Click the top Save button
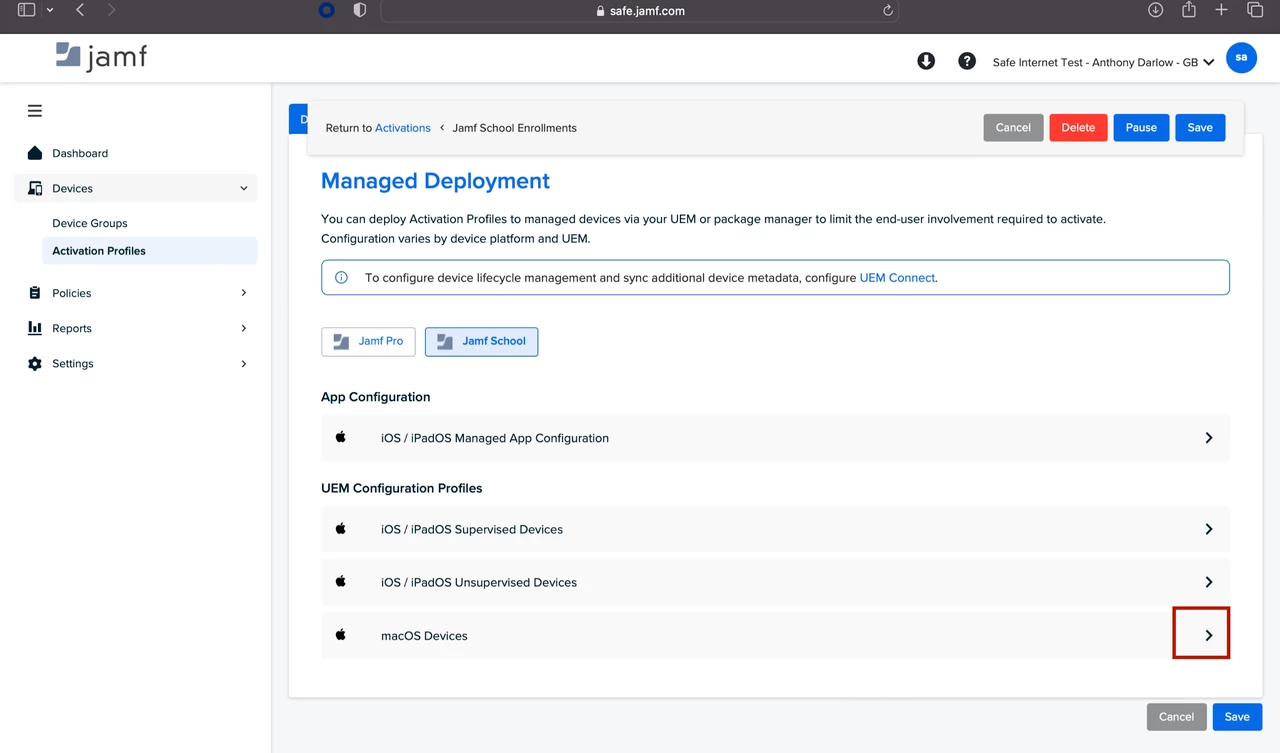The width and height of the screenshot is (1280, 753). (1200, 127)
